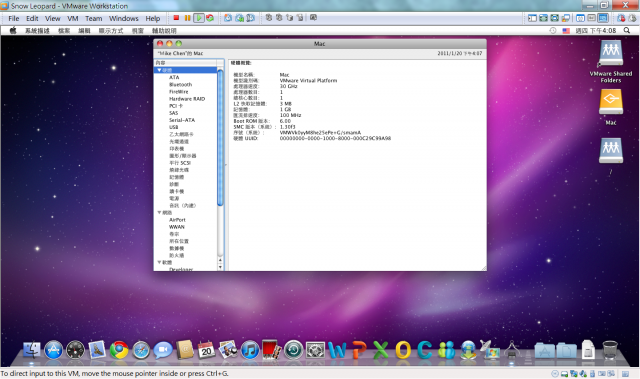Open the VMware Edit menu
Image resolution: width=640 pixels, height=379 pixels.
pyautogui.click(x=32, y=18)
